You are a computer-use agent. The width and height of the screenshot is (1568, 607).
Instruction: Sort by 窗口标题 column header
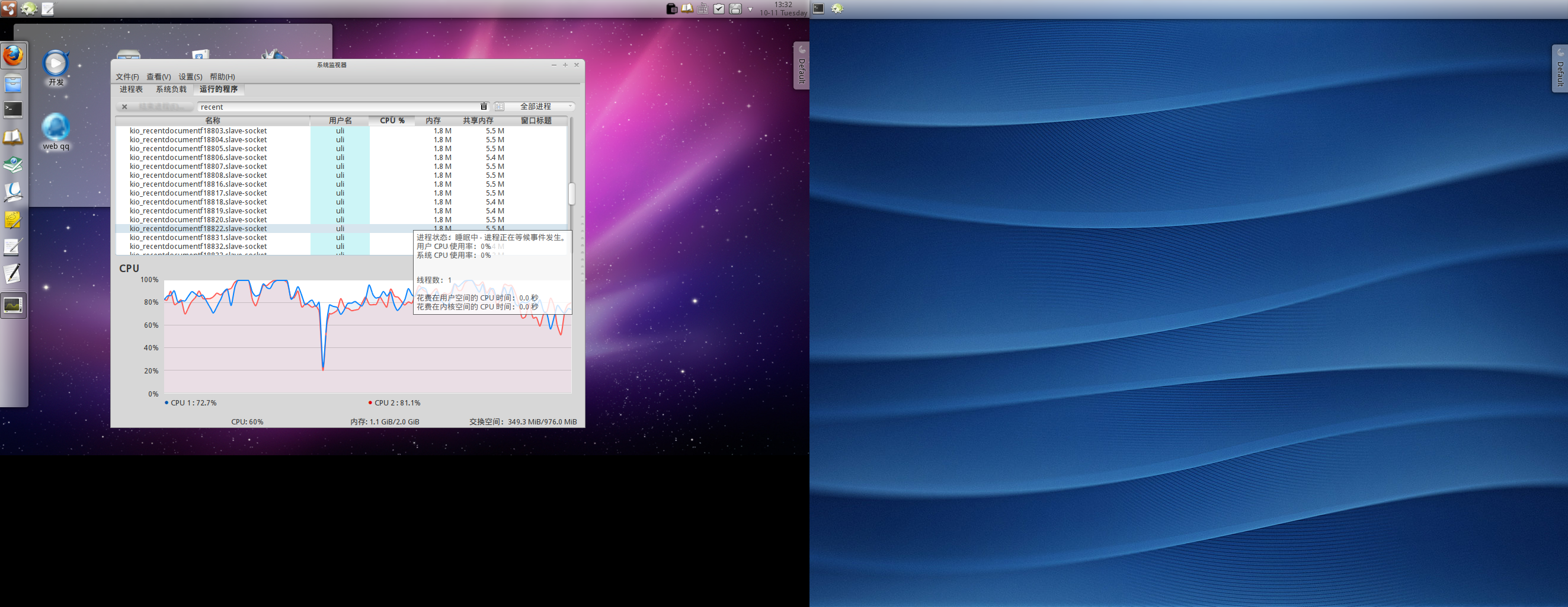536,120
